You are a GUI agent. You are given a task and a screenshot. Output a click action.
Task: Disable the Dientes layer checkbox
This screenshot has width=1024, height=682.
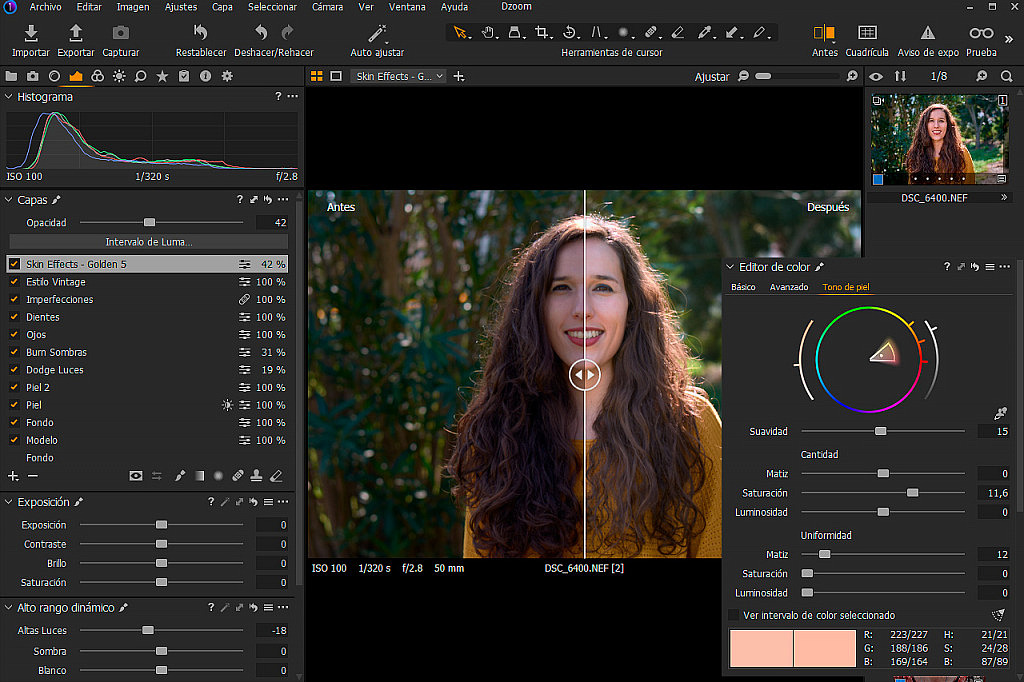coord(14,317)
